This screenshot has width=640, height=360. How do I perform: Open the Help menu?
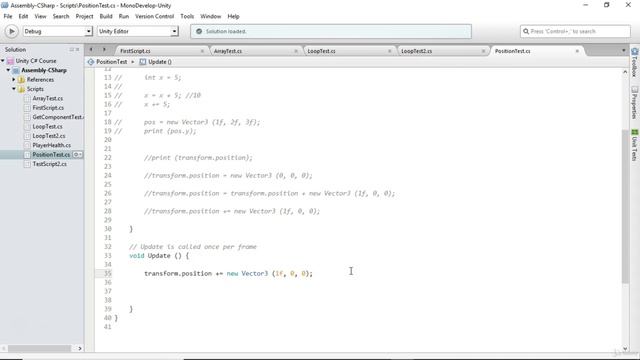[233, 16]
